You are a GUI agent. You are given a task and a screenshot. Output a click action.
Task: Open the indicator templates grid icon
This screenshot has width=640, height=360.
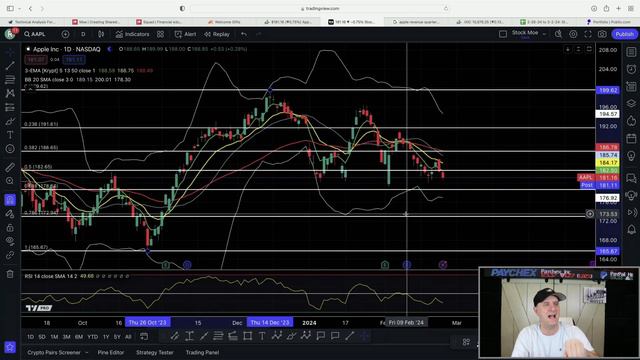(160, 34)
